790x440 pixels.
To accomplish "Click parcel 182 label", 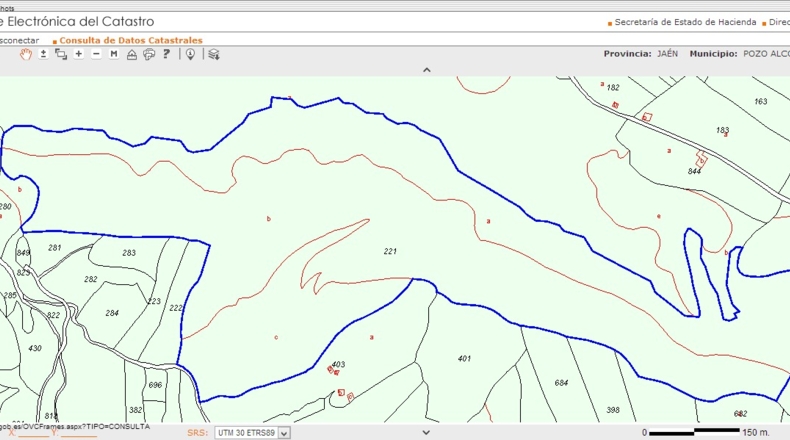I will (x=613, y=87).
